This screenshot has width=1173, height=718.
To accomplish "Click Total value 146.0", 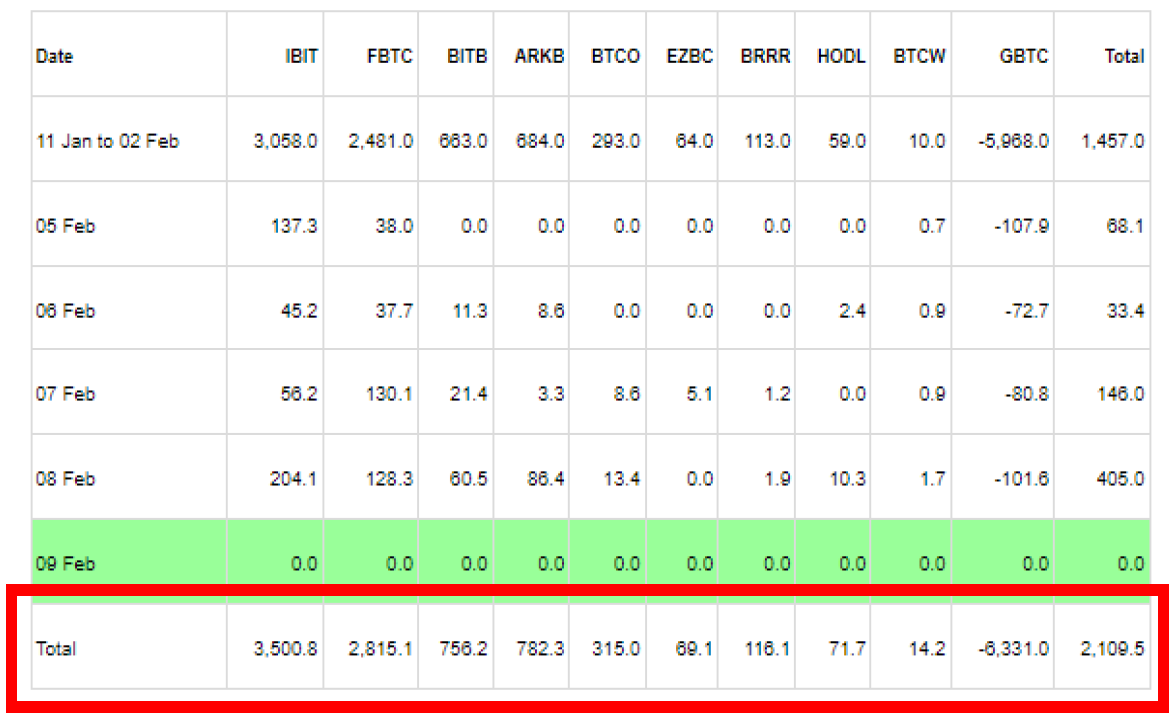I will (x=1121, y=394).
